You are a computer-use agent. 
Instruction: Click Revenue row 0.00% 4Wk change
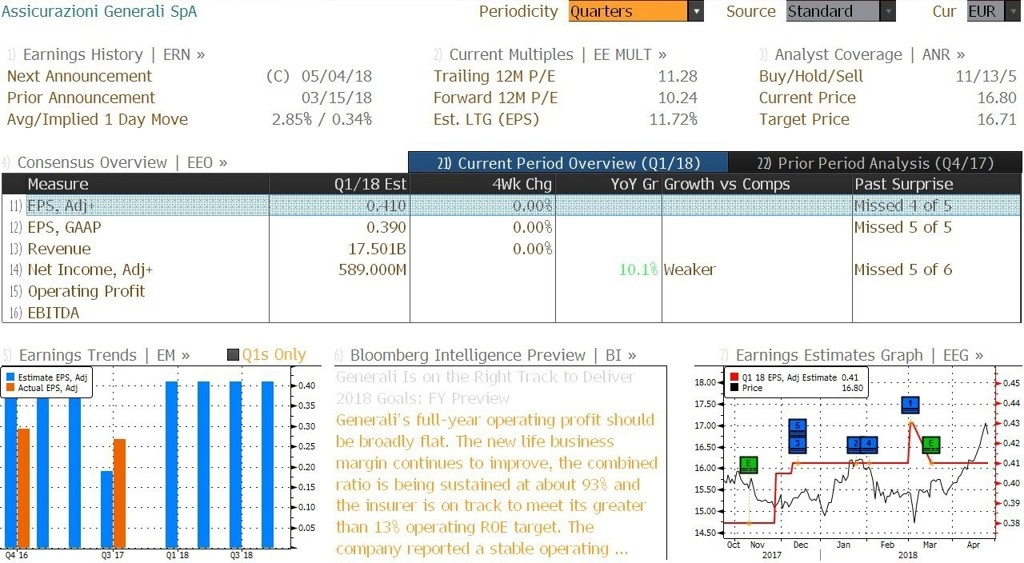pyautogui.click(x=532, y=249)
